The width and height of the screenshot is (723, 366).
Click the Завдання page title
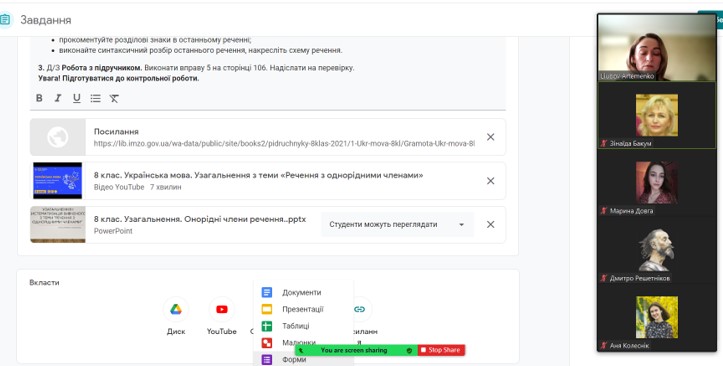[46, 20]
